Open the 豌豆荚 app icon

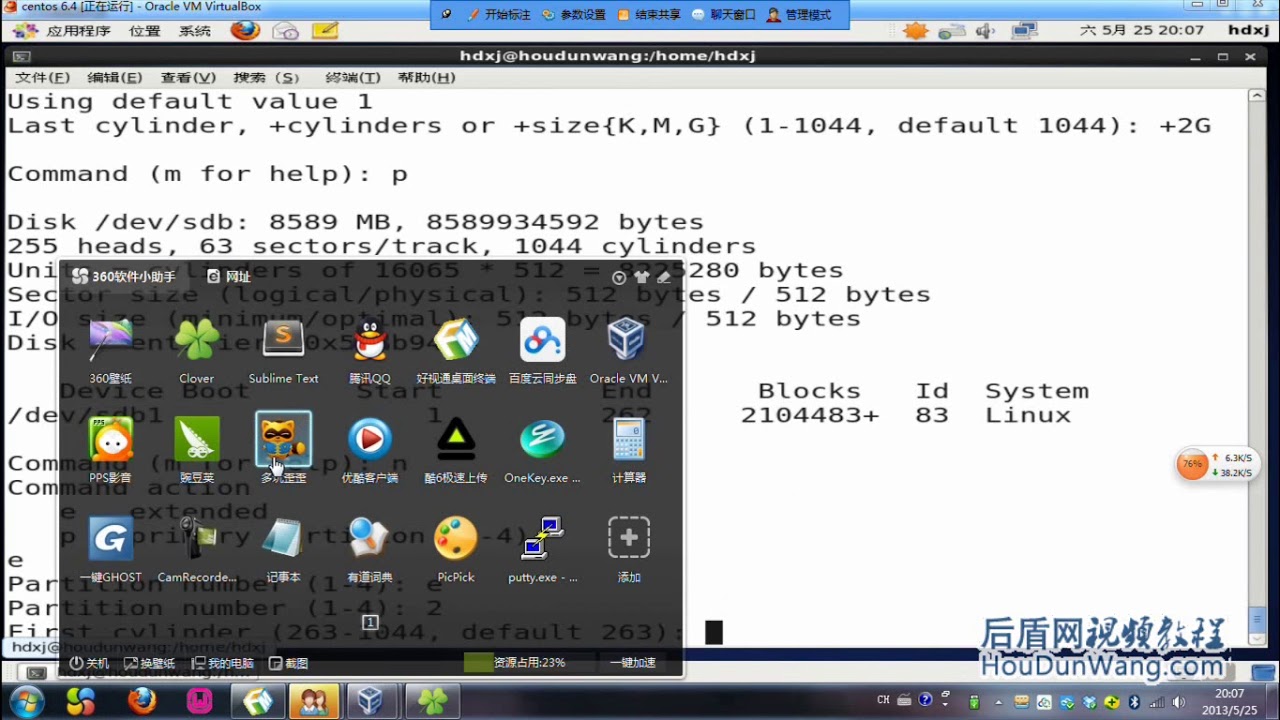(x=197, y=440)
